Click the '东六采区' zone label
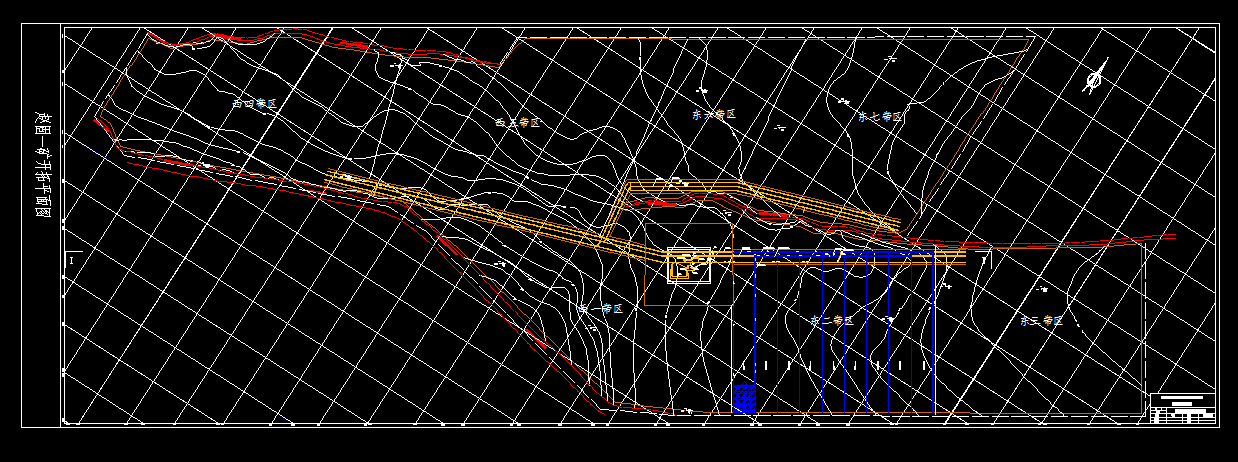Screen dimensions: 1238x462 pyautogui.click(x=714, y=115)
